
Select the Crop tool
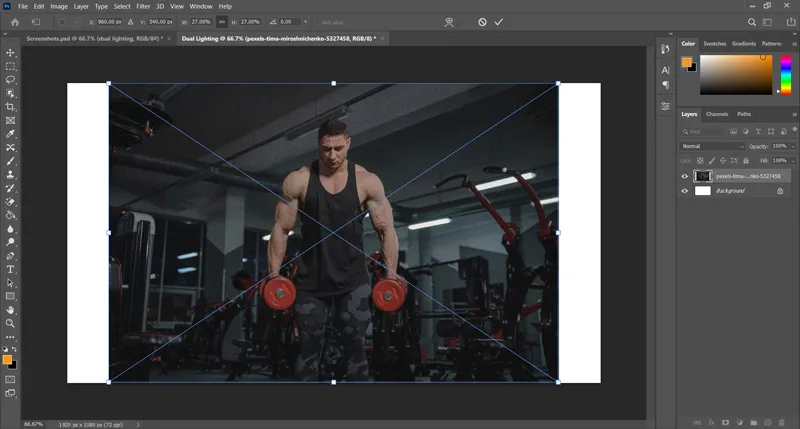[x=11, y=106]
